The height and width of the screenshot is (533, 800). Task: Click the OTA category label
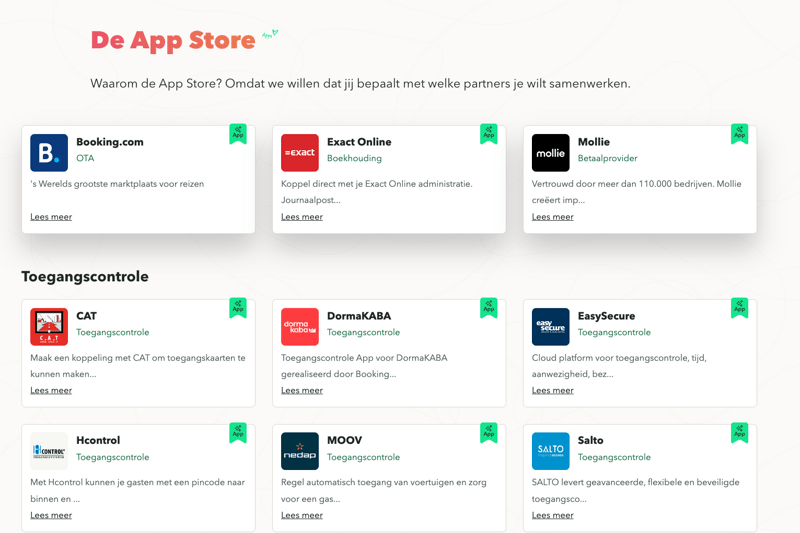[x=85, y=158]
